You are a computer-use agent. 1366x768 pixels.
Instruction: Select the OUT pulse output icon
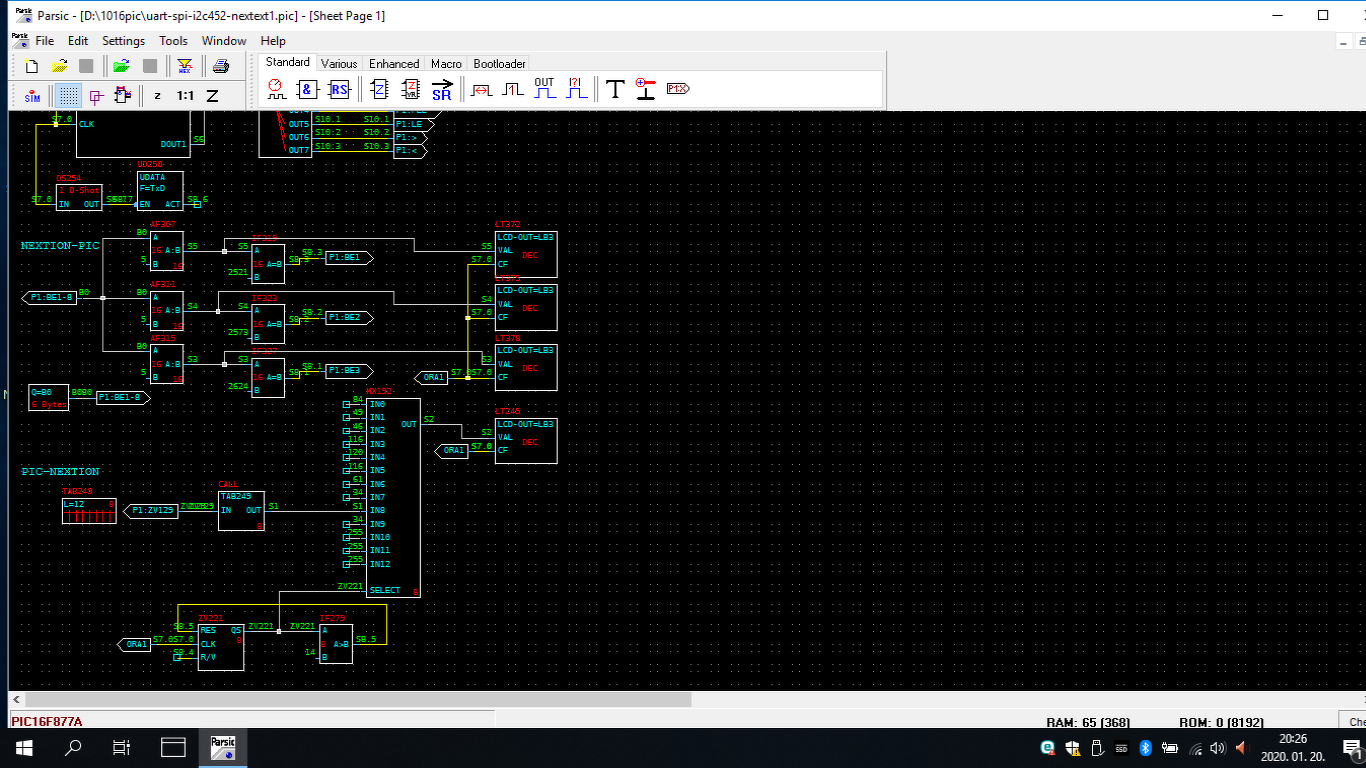pos(544,89)
